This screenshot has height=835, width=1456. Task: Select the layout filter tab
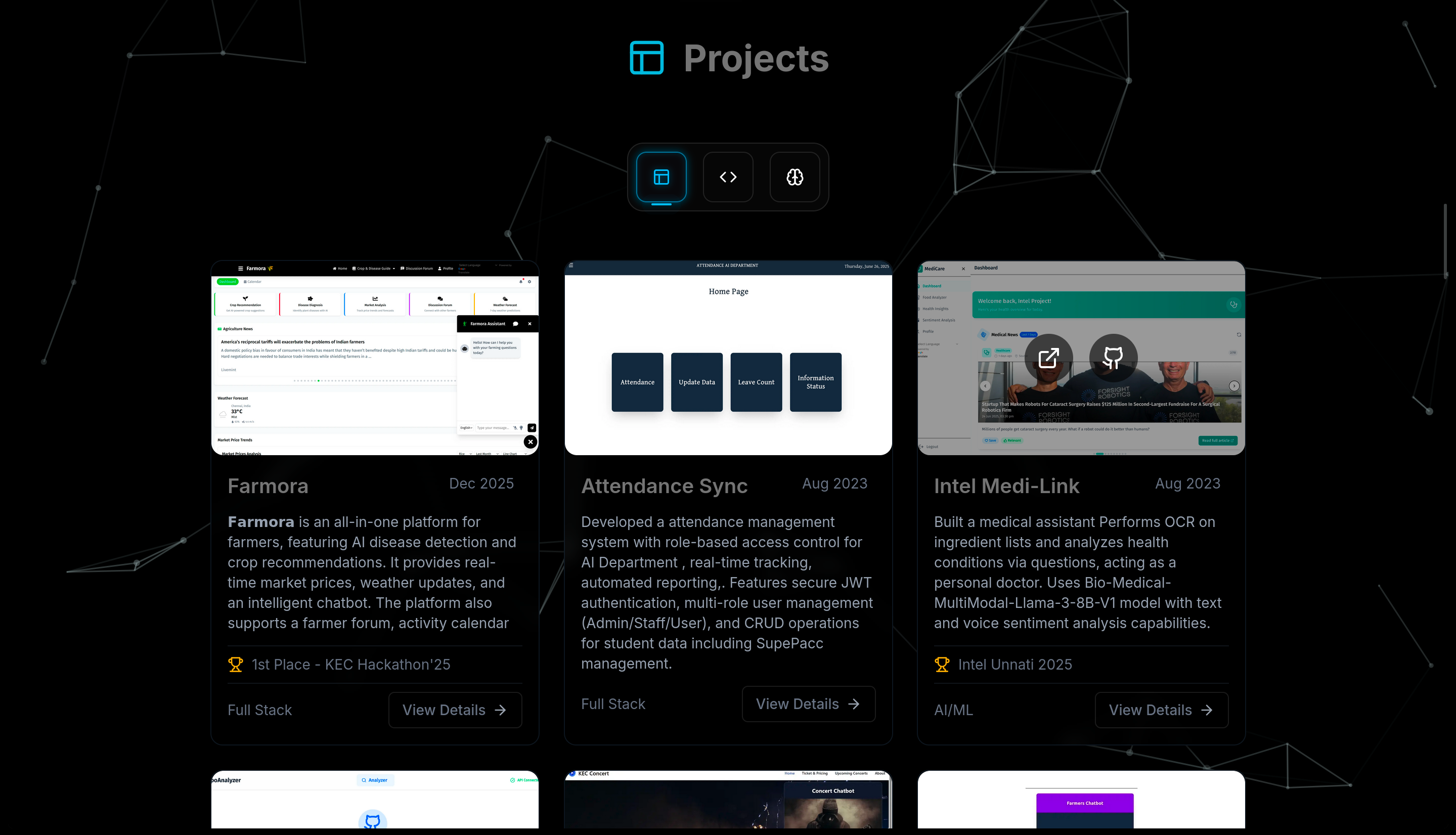pos(661,177)
